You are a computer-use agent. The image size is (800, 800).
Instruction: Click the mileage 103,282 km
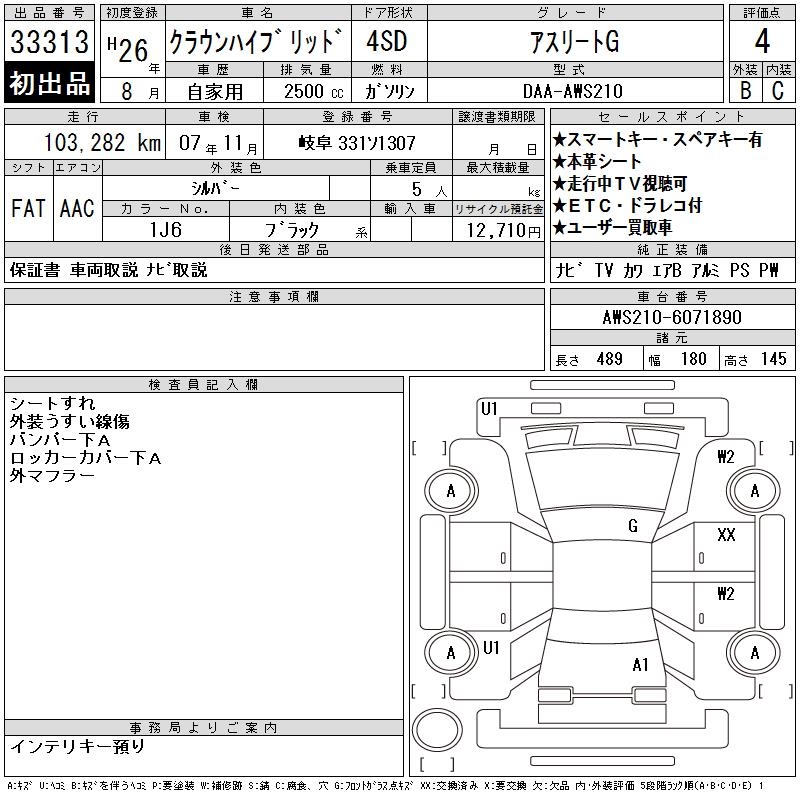102,142
